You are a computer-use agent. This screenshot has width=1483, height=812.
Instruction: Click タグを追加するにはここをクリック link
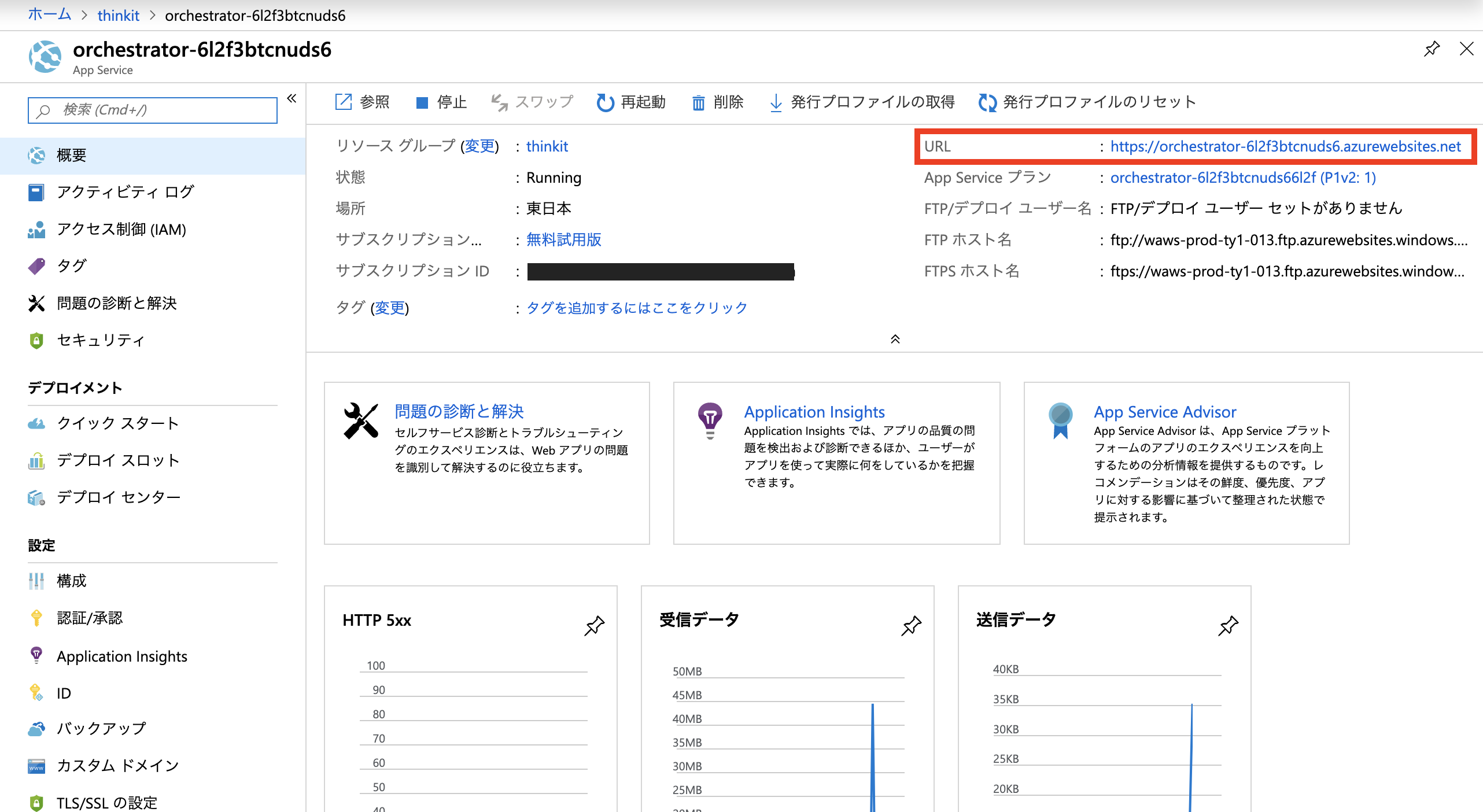(x=637, y=308)
